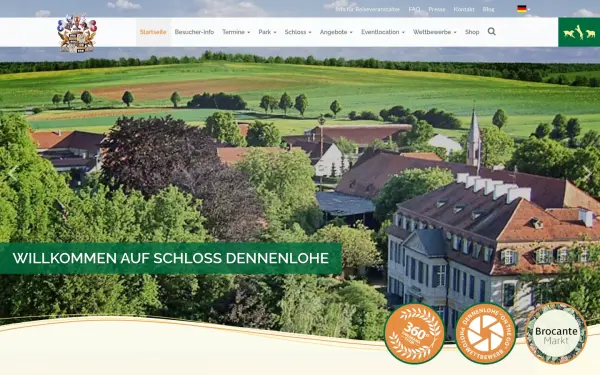
Task: Go to previous slide with left arrow
Action: (12, 173)
